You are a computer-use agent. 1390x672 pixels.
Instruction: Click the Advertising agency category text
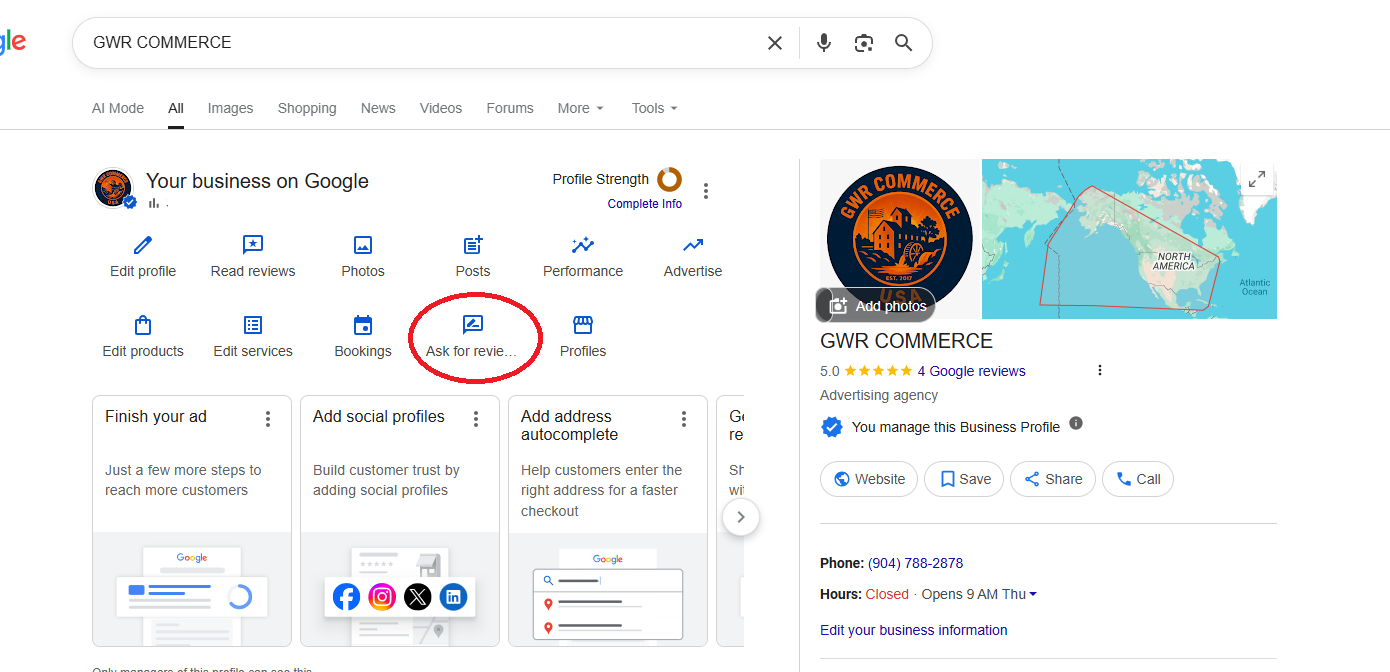tap(879, 395)
